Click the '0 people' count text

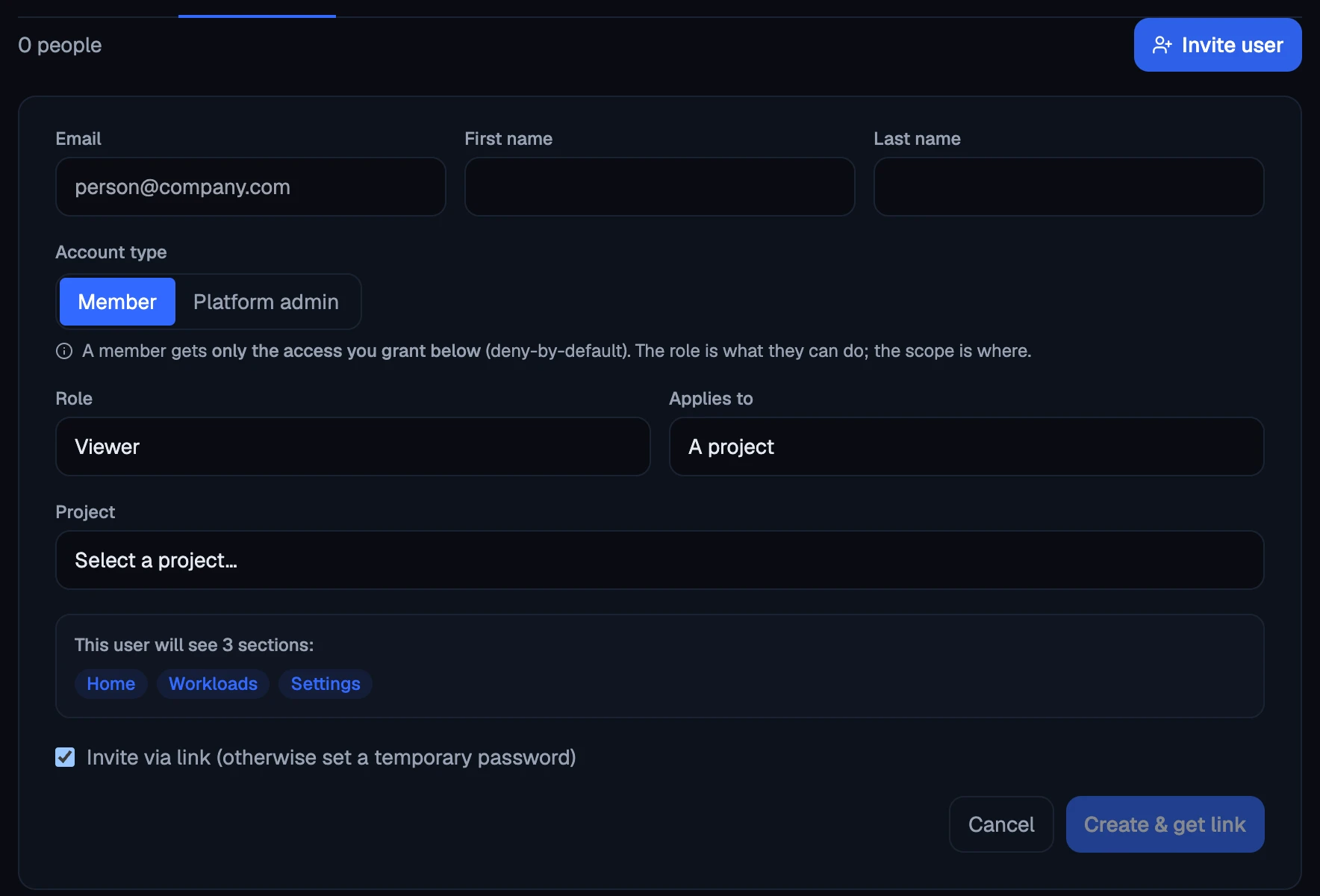click(x=60, y=45)
